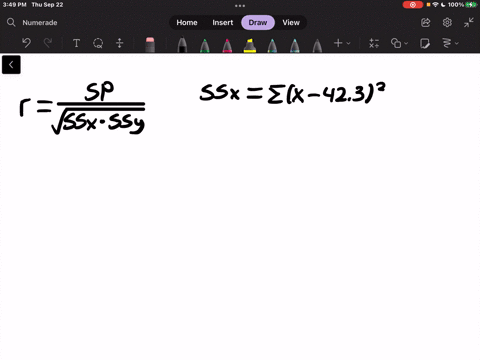This screenshot has height=360, width=480.
Task: Pick the green pen
Action: pyautogui.click(x=205, y=45)
